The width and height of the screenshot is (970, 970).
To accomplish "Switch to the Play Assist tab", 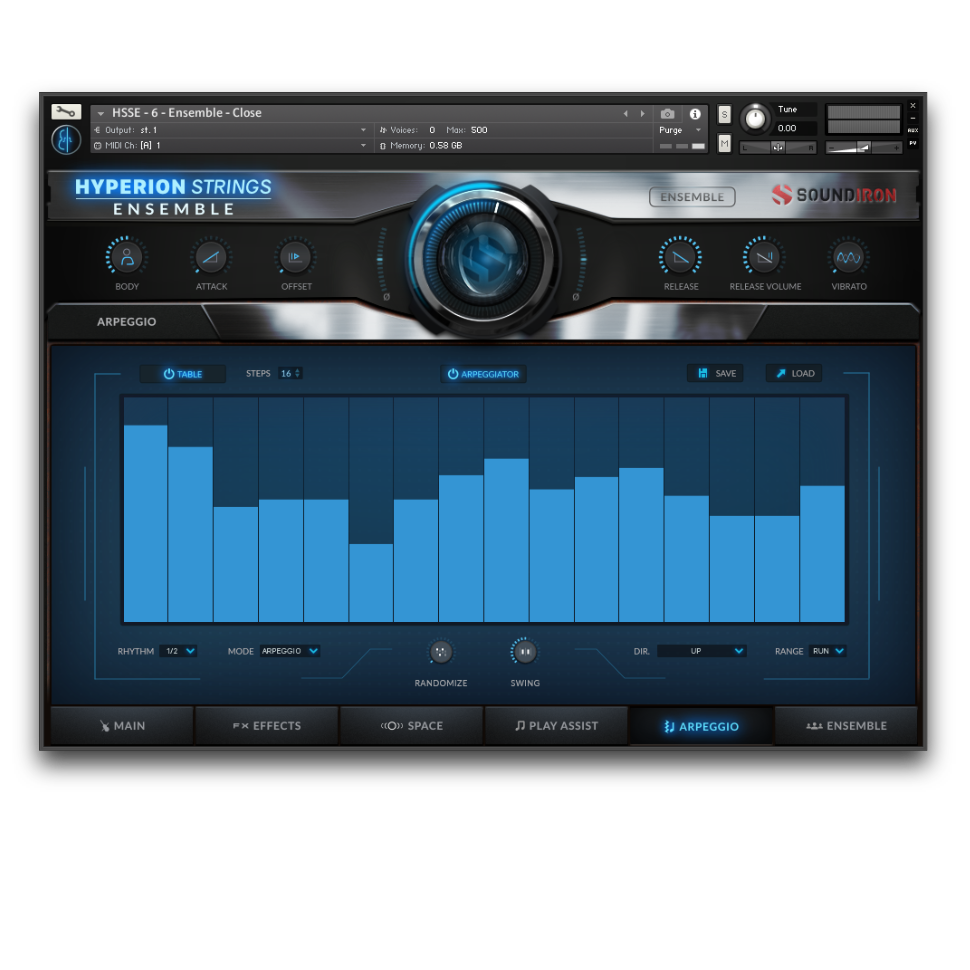I will tap(556, 726).
